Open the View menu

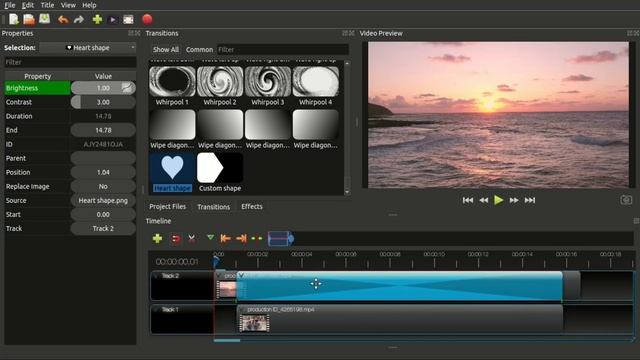68,5
